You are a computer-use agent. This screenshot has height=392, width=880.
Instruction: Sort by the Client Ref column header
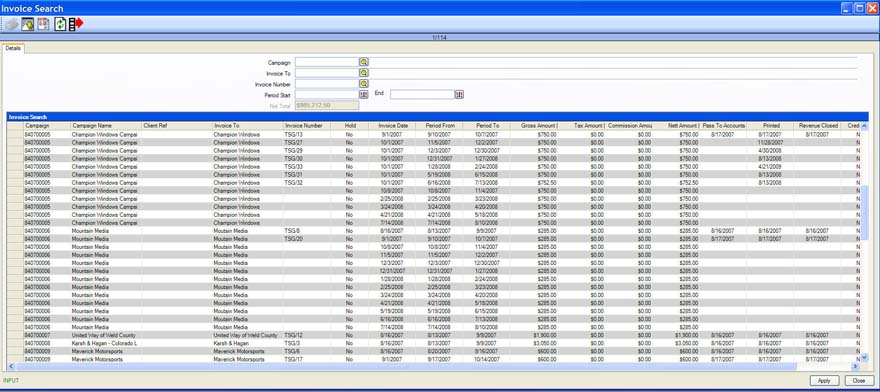pos(177,126)
